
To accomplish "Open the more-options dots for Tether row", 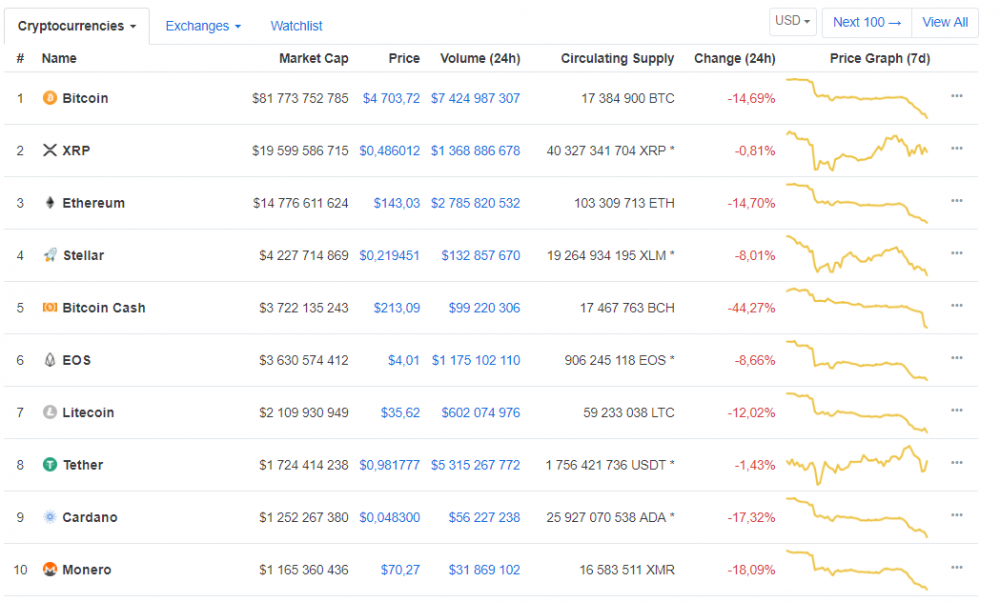I will 957,462.
